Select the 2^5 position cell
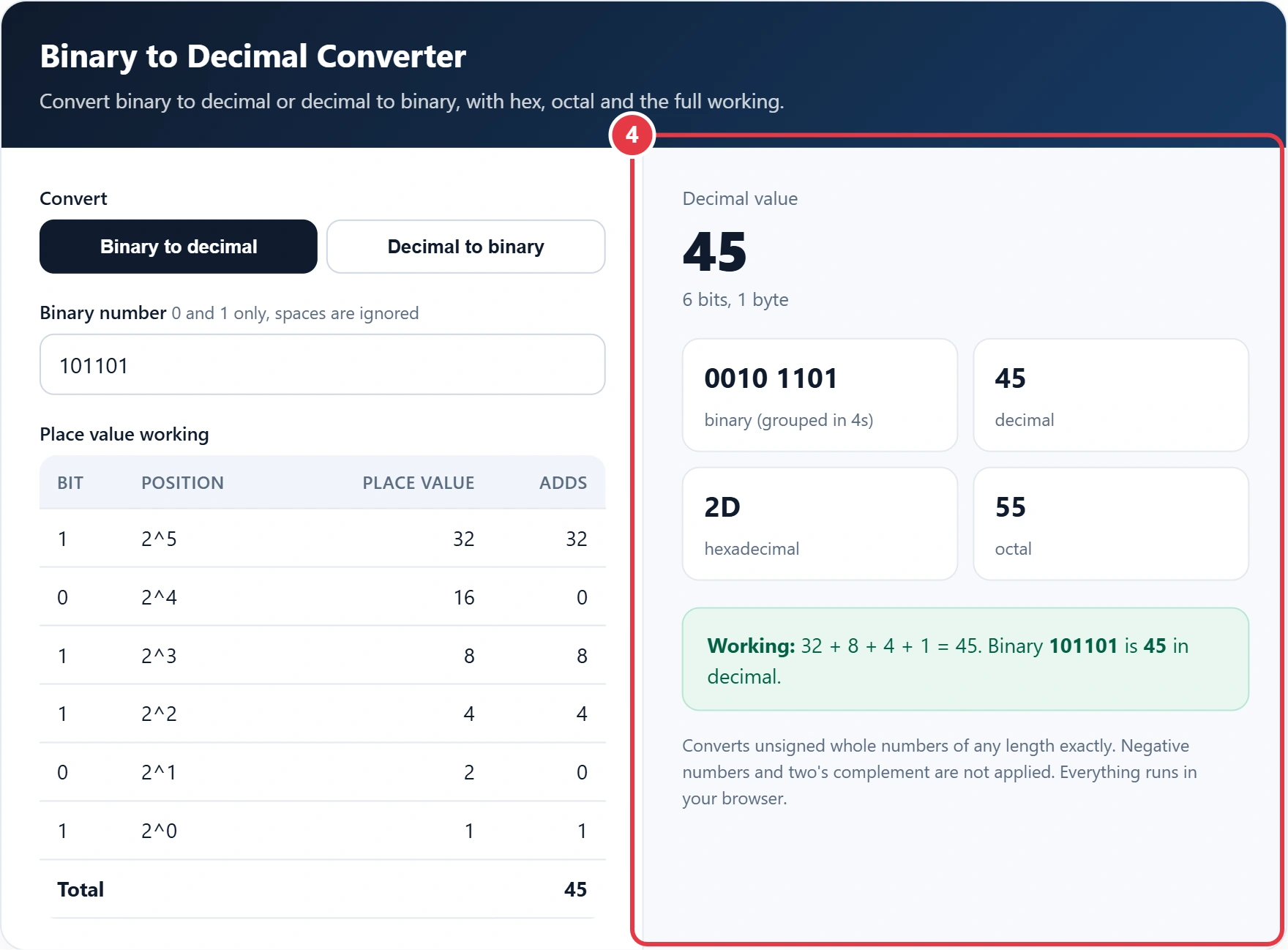 point(159,539)
